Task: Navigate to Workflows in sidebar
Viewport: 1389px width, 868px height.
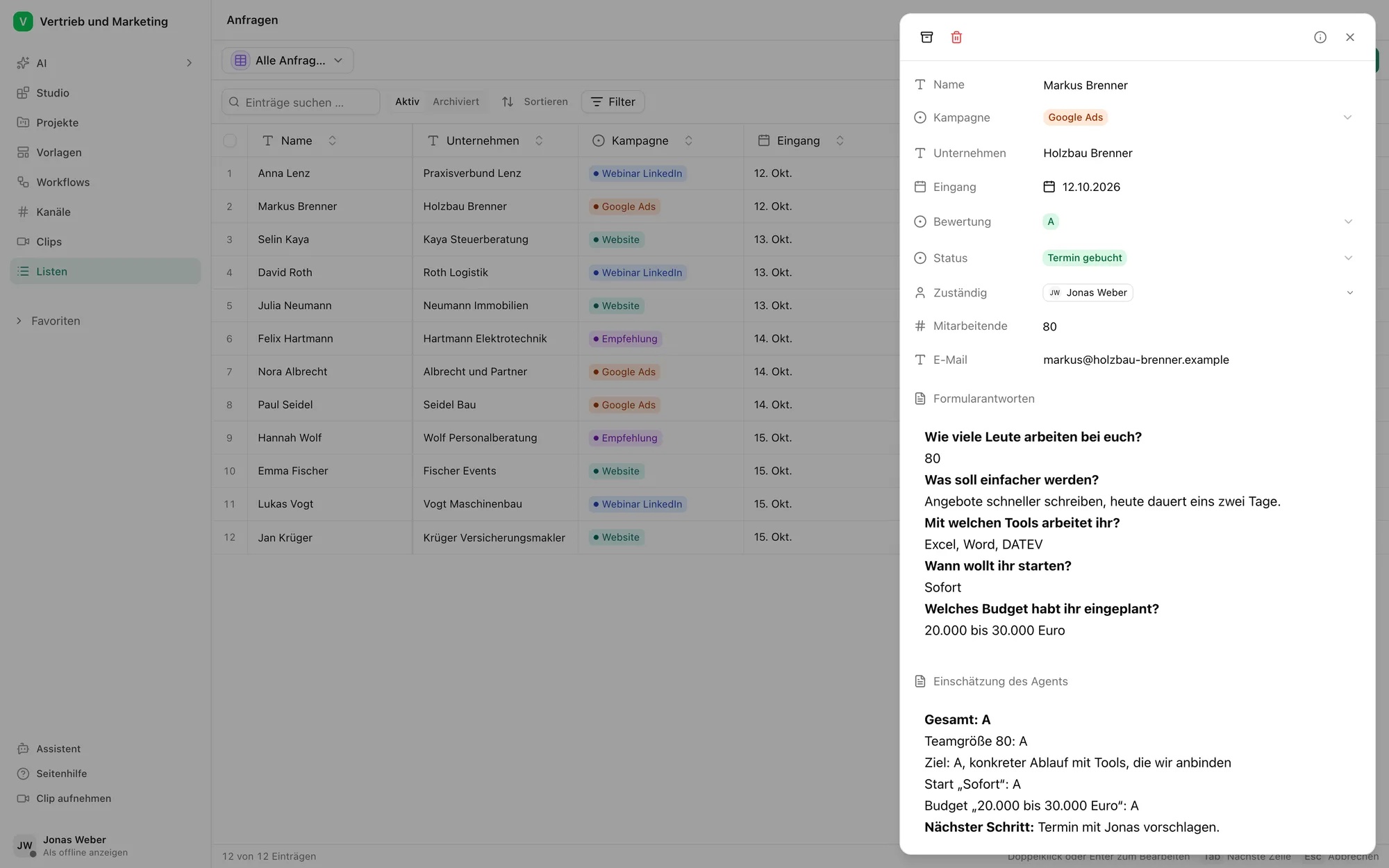Action: coord(105,183)
